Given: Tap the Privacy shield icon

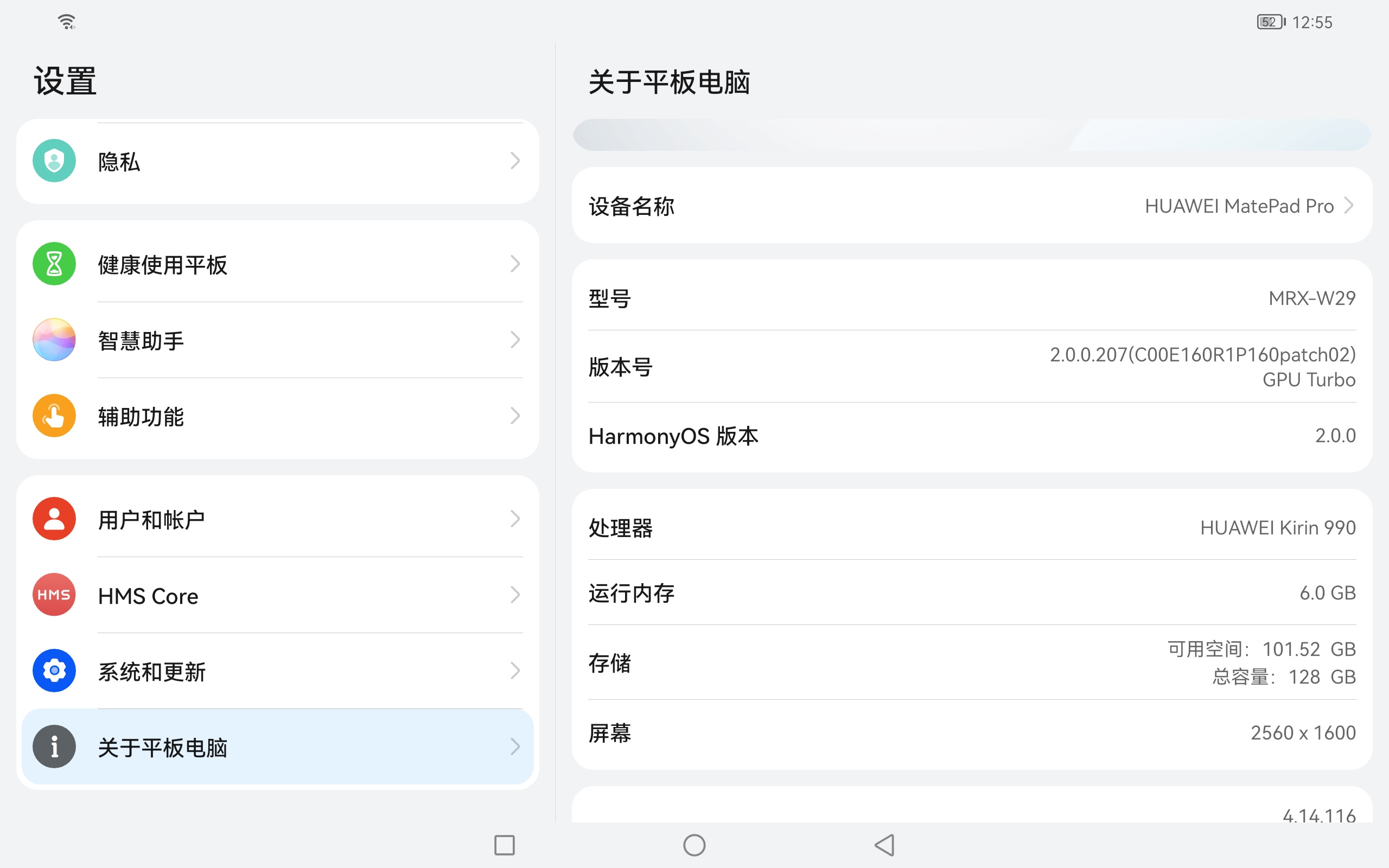Looking at the screenshot, I should click(54, 161).
